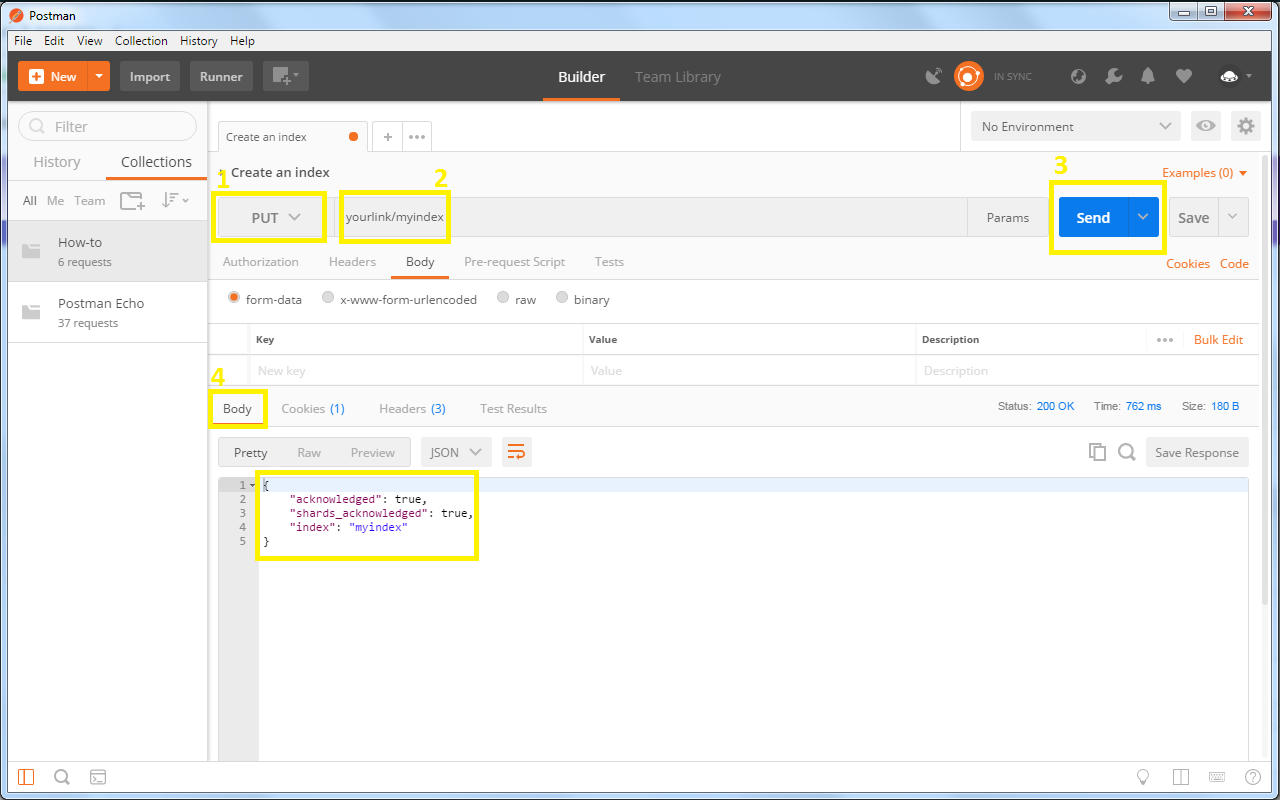Viewport: 1280px width, 800px height.
Task: Open the New button dropdown arrow
Action: click(x=99, y=76)
